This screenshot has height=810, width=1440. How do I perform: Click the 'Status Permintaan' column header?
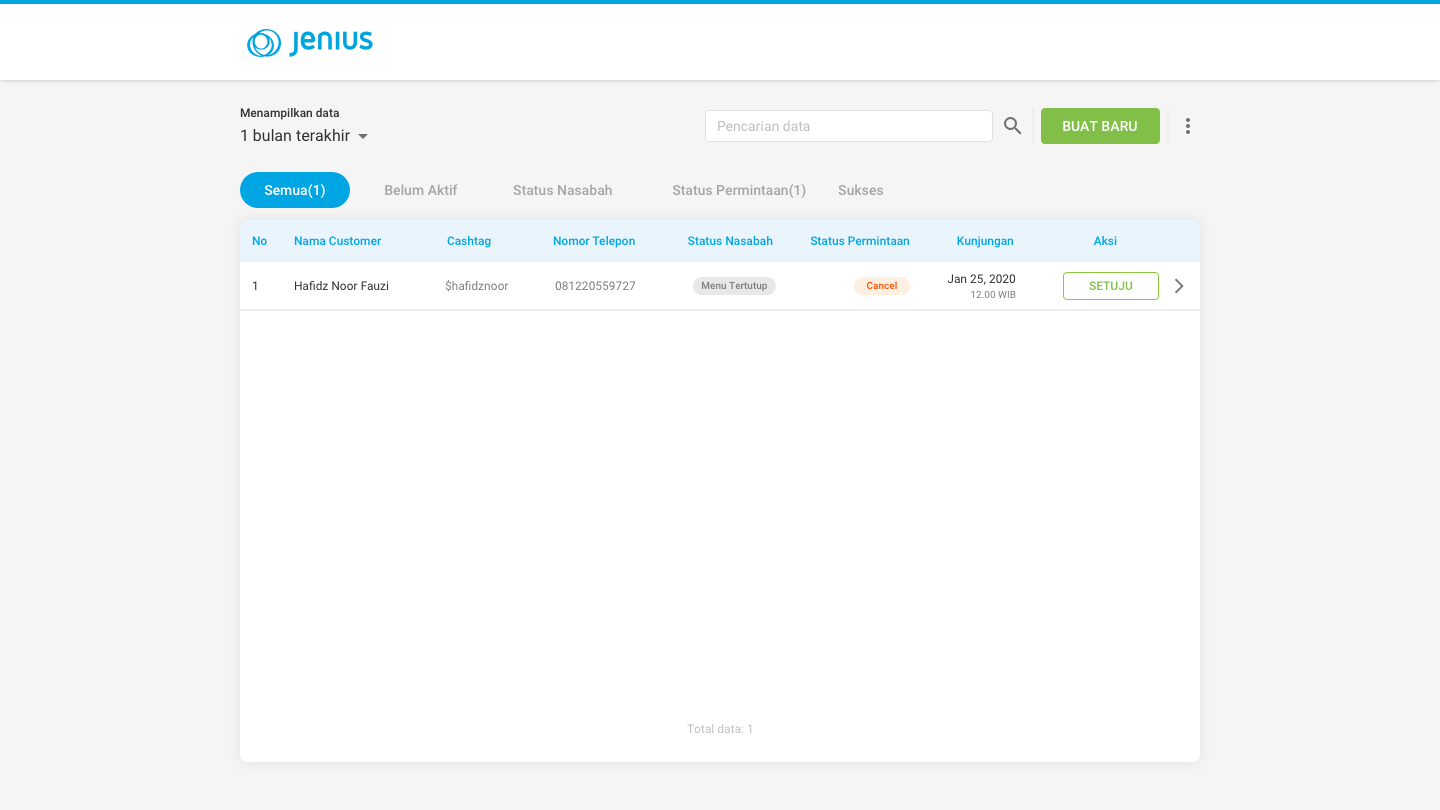tap(860, 241)
